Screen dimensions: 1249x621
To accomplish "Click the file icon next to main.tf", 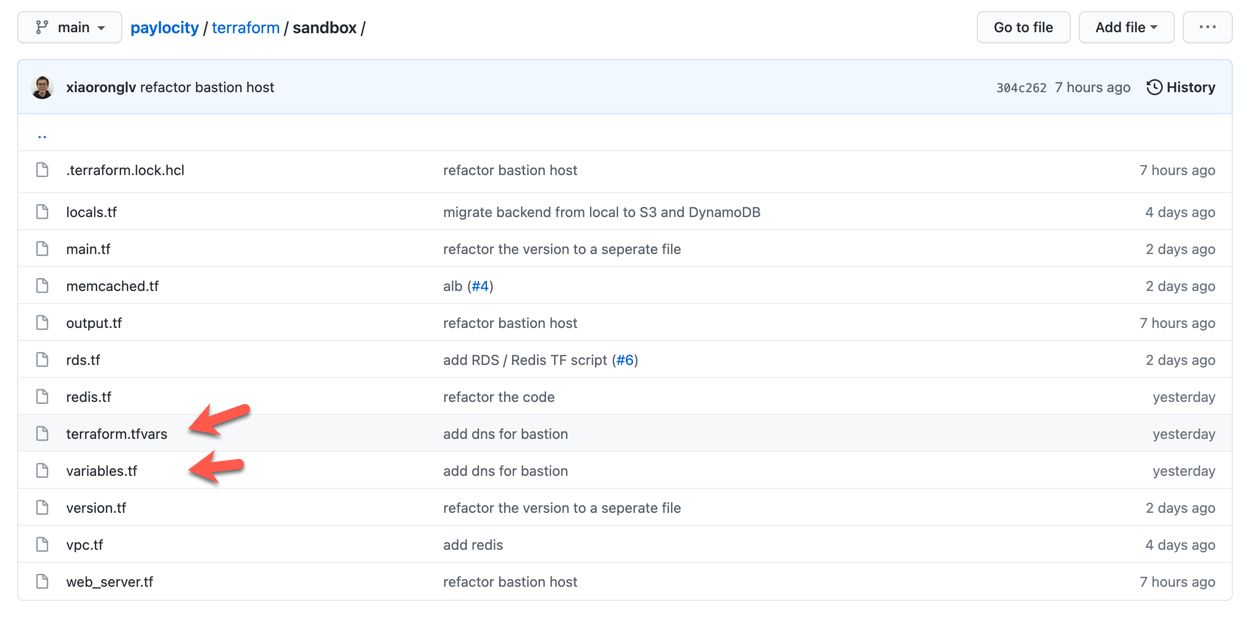I will [42, 248].
